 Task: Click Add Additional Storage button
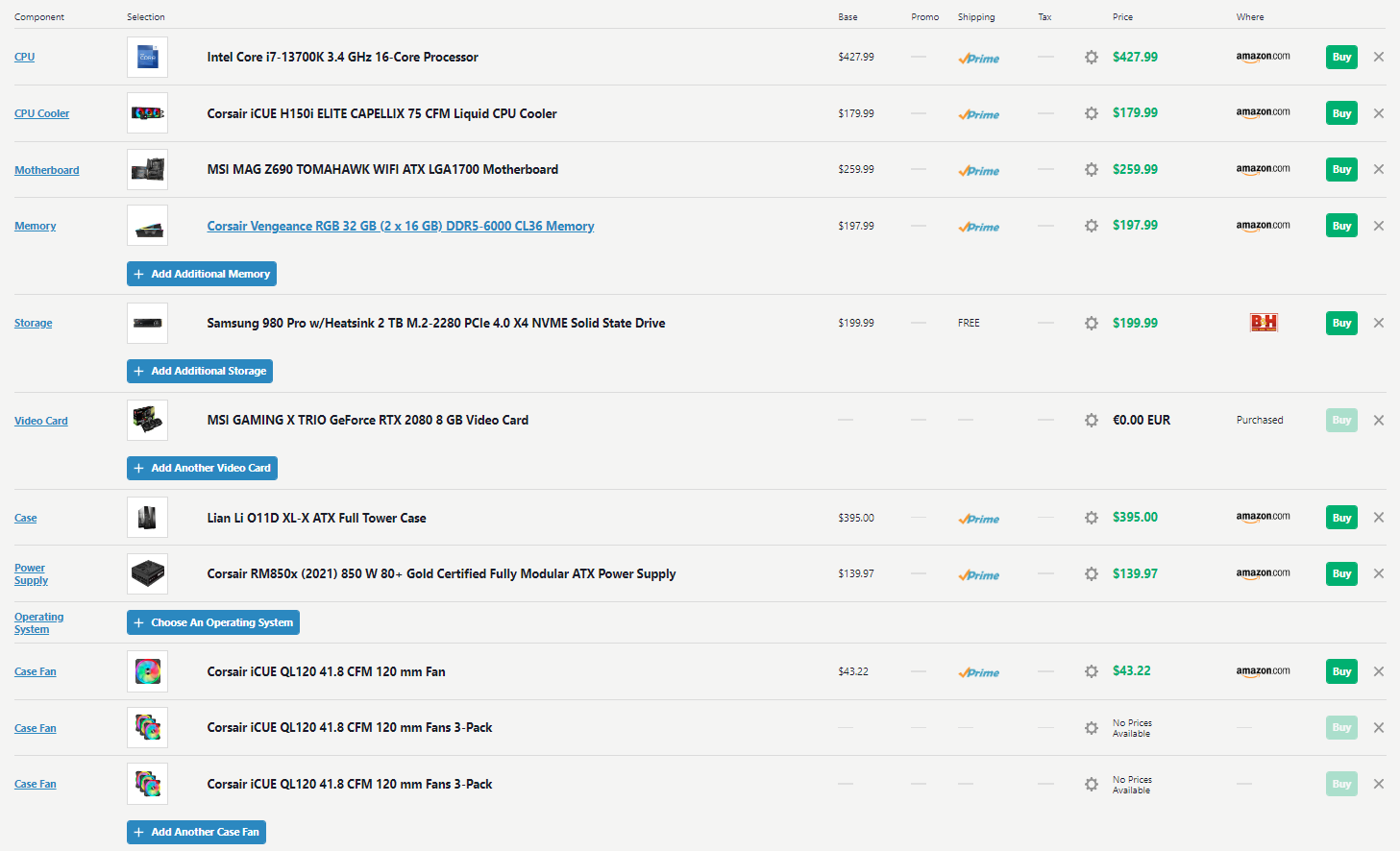(x=200, y=371)
